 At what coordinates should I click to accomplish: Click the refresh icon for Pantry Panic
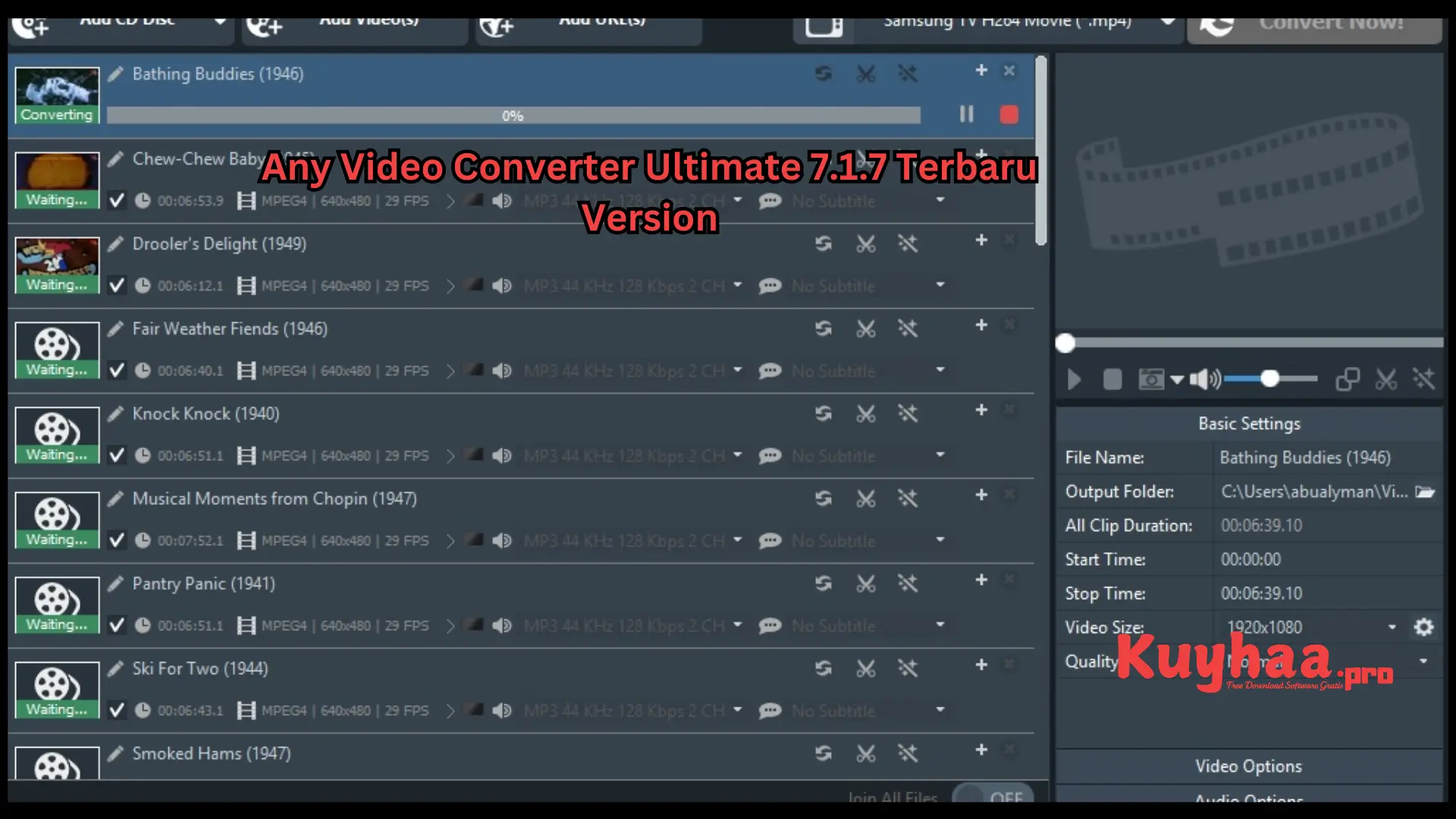coord(824,583)
